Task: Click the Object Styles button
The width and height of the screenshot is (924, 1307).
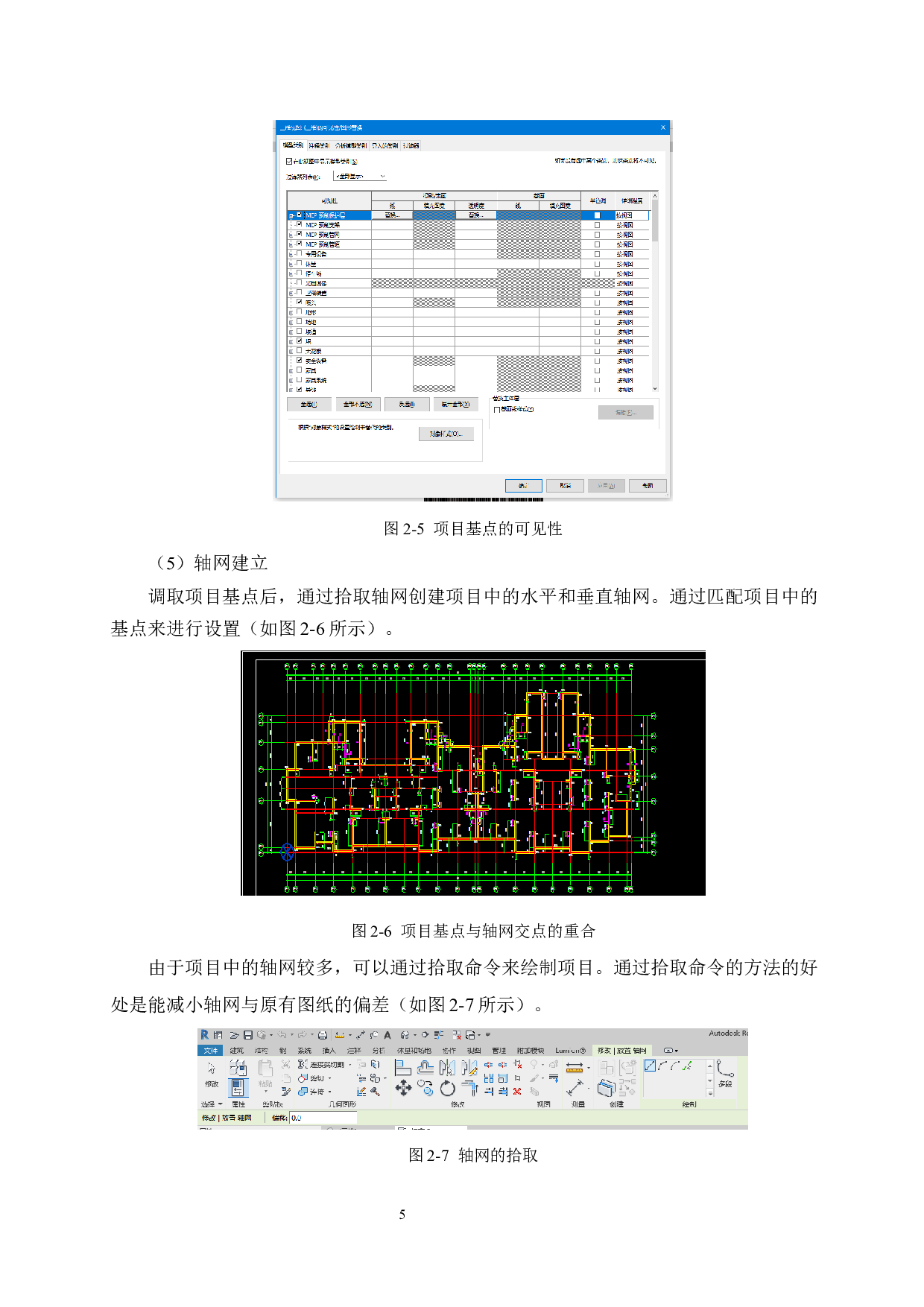Action: point(446,434)
